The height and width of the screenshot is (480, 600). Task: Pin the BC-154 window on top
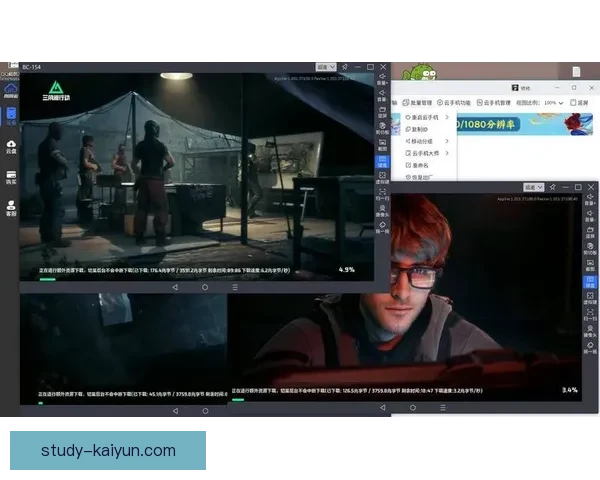[x=344, y=67]
